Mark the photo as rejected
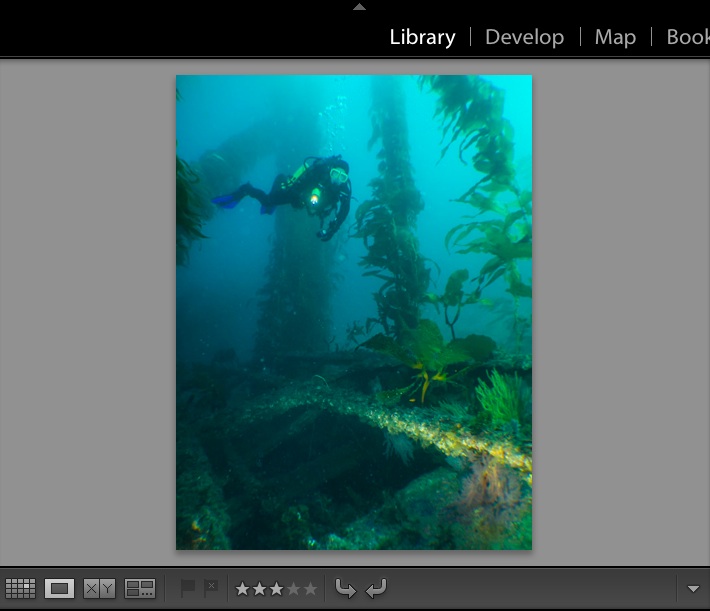Image resolution: width=710 pixels, height=611 pixels. (210, 588)
